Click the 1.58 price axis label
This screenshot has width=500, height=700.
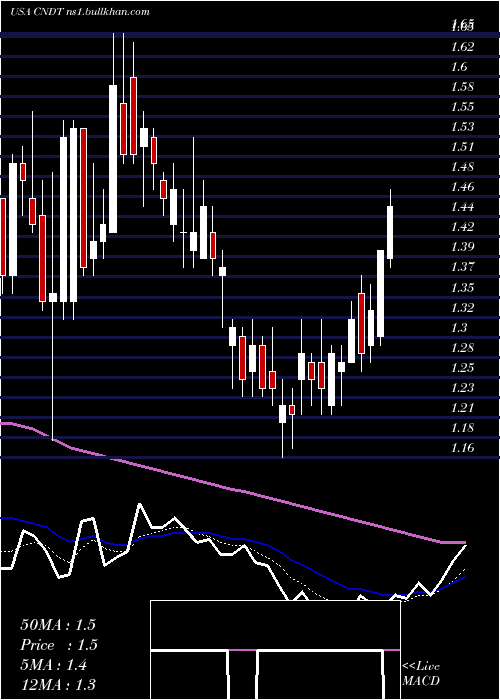click(462, 87)
